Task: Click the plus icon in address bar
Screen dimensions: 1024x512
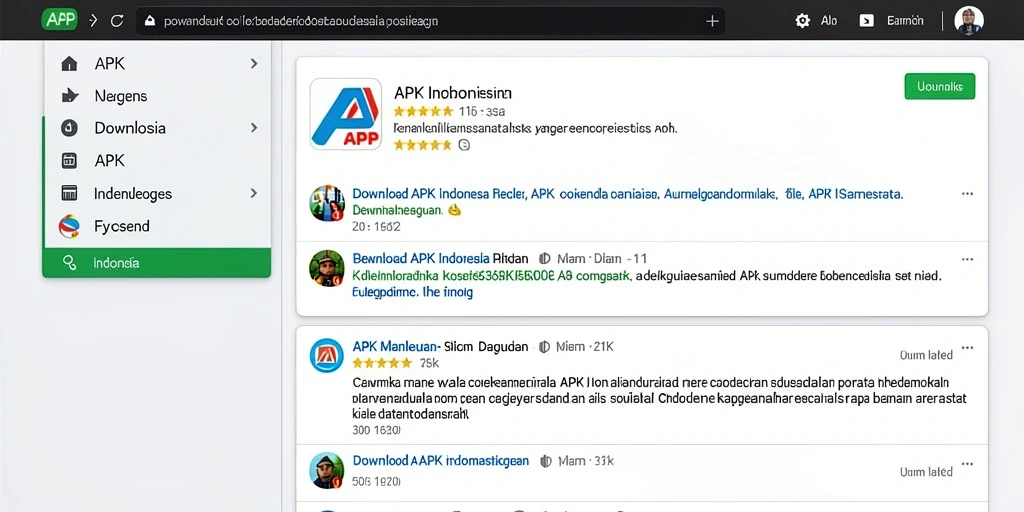Action: (712, 21)
